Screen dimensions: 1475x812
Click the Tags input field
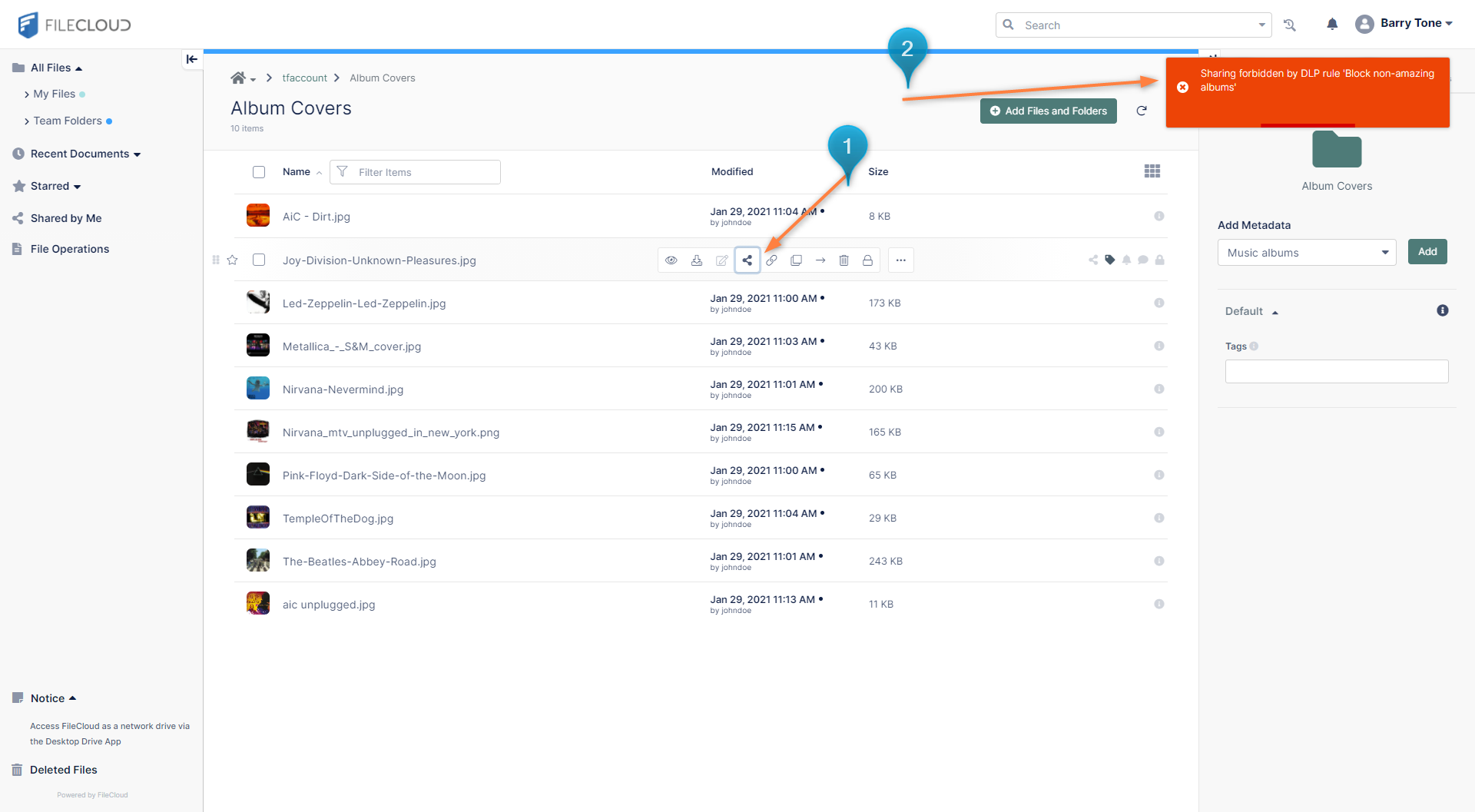(1337, 372)
